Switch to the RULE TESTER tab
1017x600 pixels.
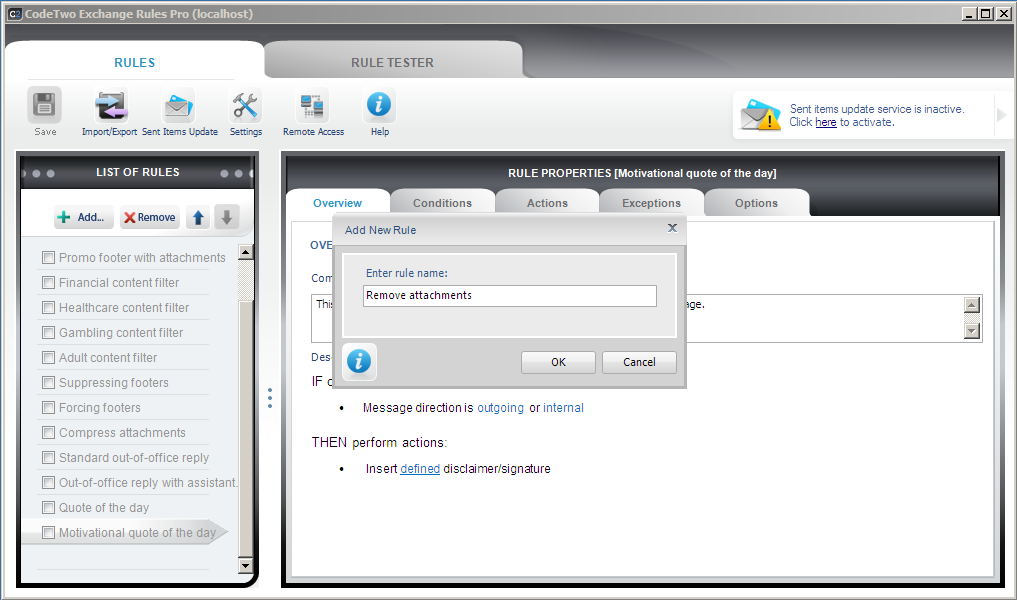[392, 62]
